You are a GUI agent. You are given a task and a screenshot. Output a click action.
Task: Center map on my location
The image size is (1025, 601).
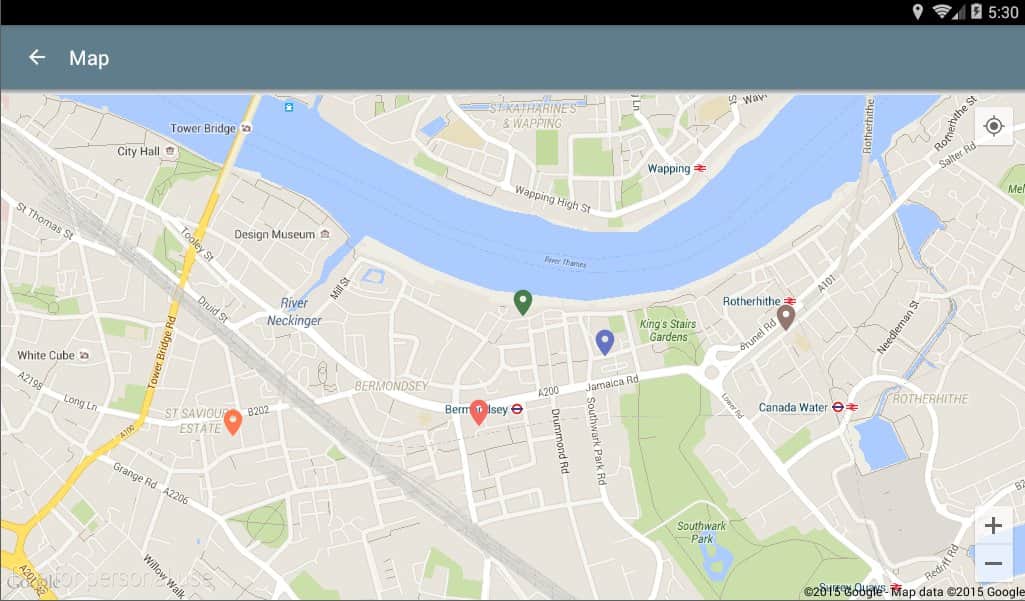pos(994,126)
